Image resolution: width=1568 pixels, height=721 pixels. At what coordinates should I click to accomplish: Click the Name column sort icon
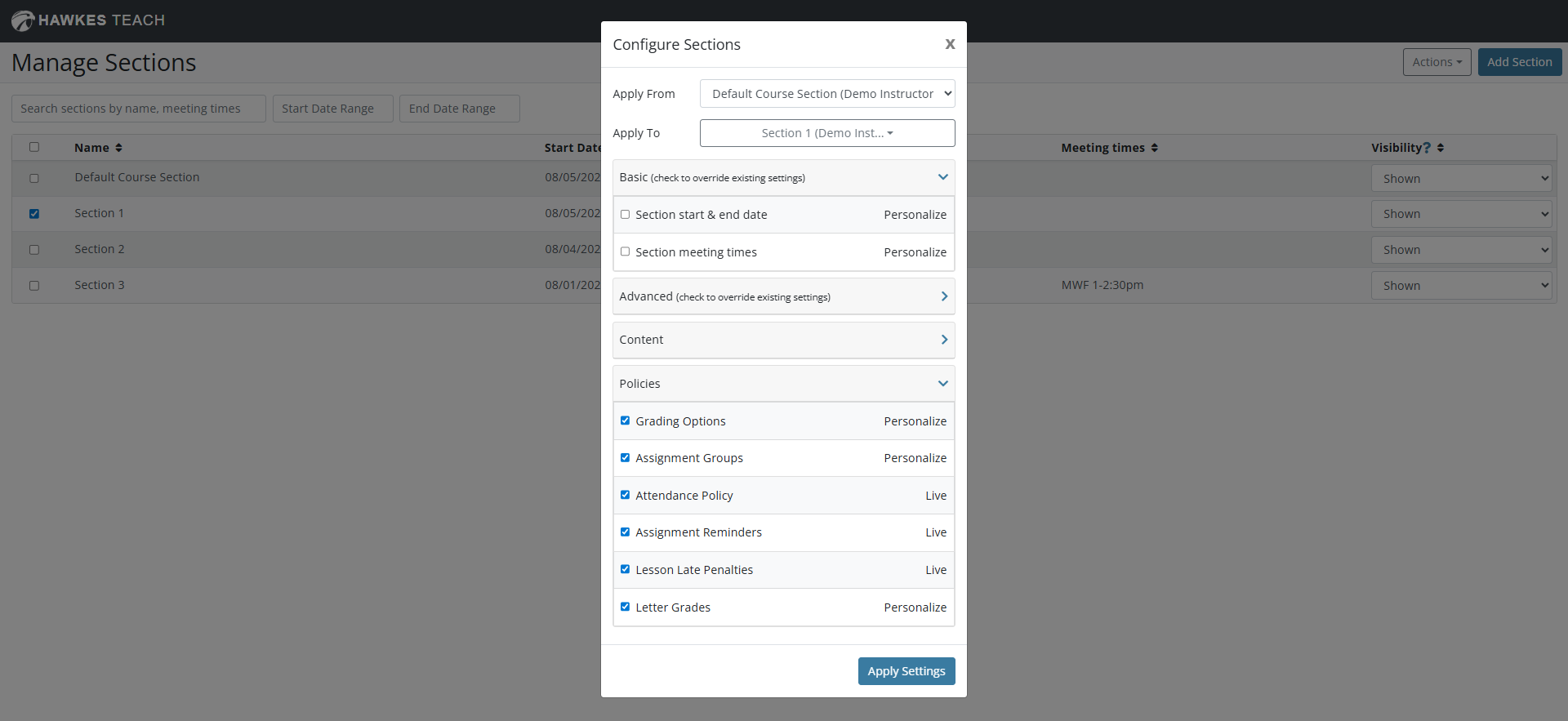tap(119, 148)
